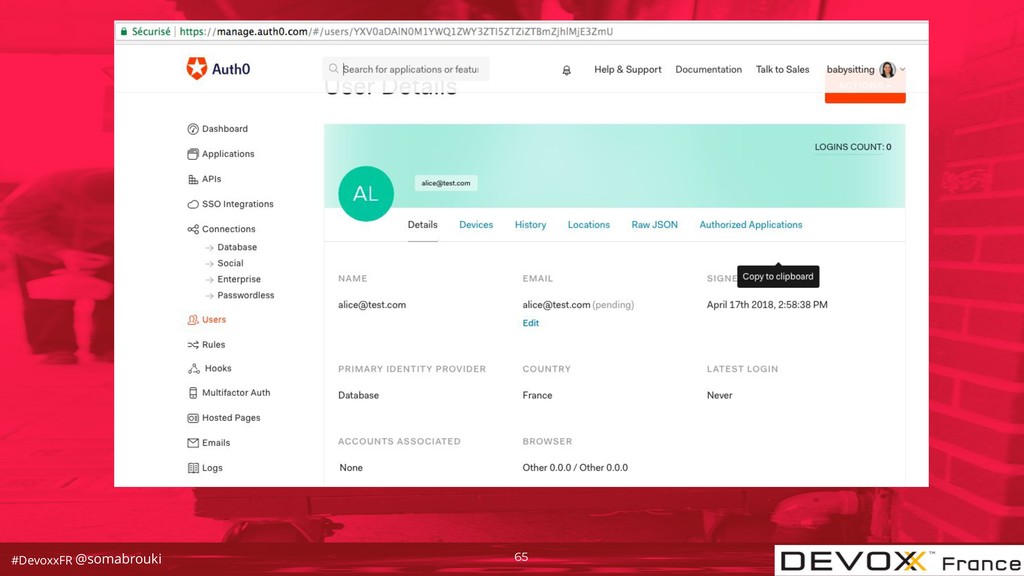The height and width of the screenshot is (576, 1024).
Task: Click the Auth0 logo
Action: point(218,69)
